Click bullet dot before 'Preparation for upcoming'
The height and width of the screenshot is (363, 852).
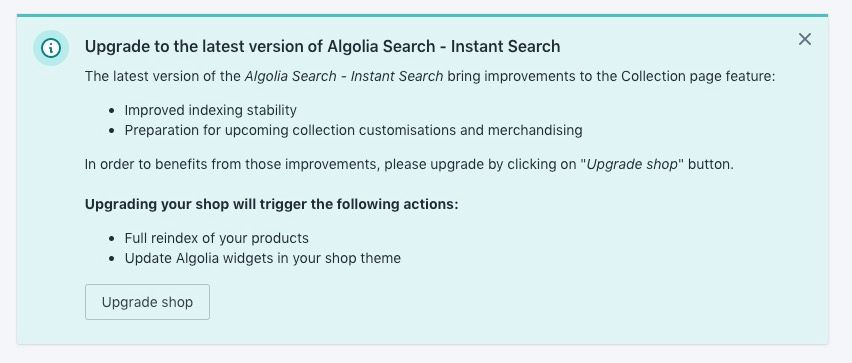(x=112, y=131)
